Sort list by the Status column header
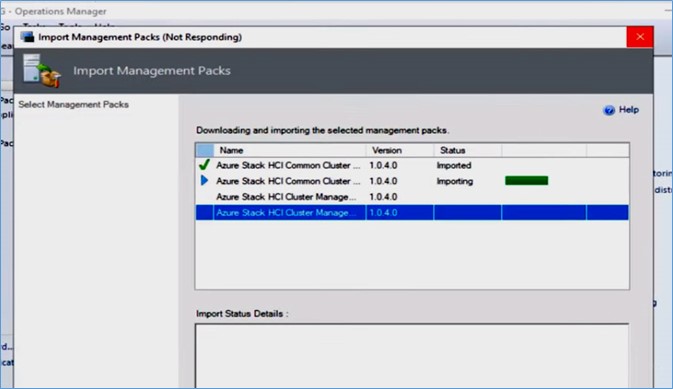673x389 pixels. click(467, 150)
